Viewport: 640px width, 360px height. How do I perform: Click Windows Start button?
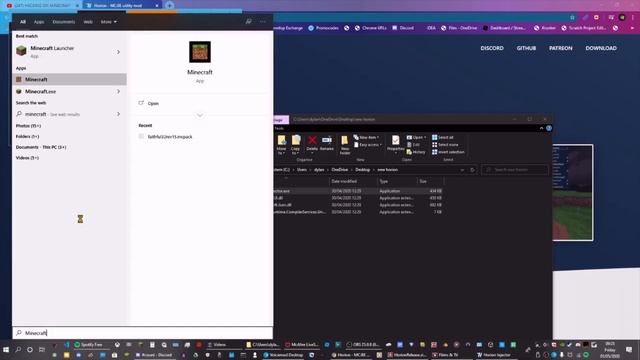(x=6, y=349)
